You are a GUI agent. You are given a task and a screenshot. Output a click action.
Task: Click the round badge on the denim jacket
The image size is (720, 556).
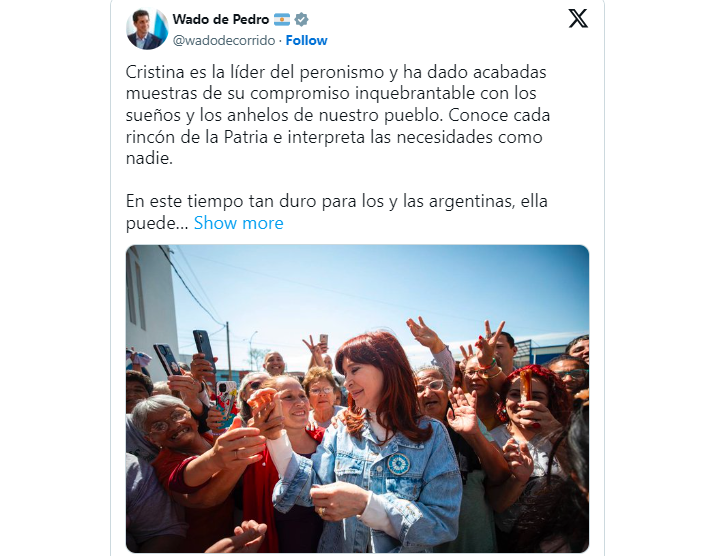pyautogui.click(x=398, y=464)
